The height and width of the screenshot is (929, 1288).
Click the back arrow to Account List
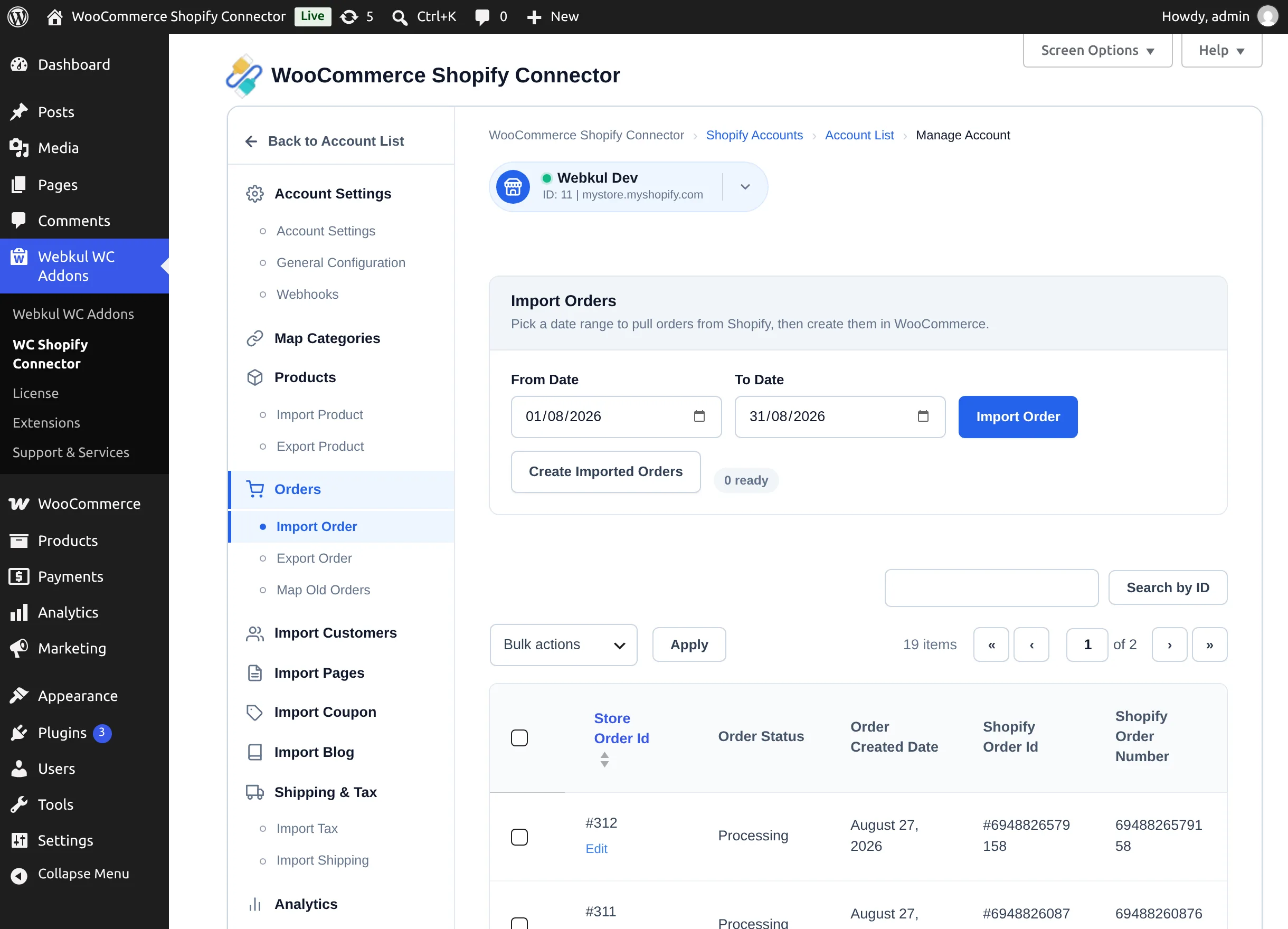[x=252, y=141]
